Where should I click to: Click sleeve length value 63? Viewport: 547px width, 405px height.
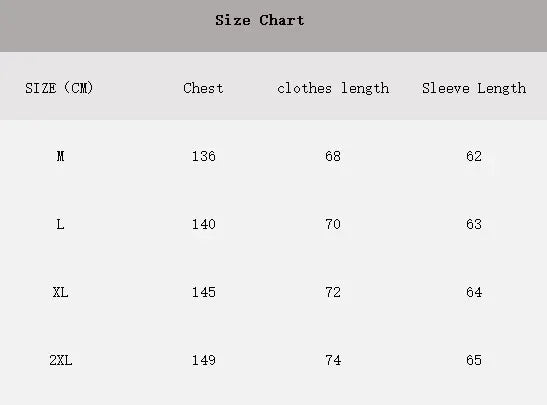(x=474, y=224)
